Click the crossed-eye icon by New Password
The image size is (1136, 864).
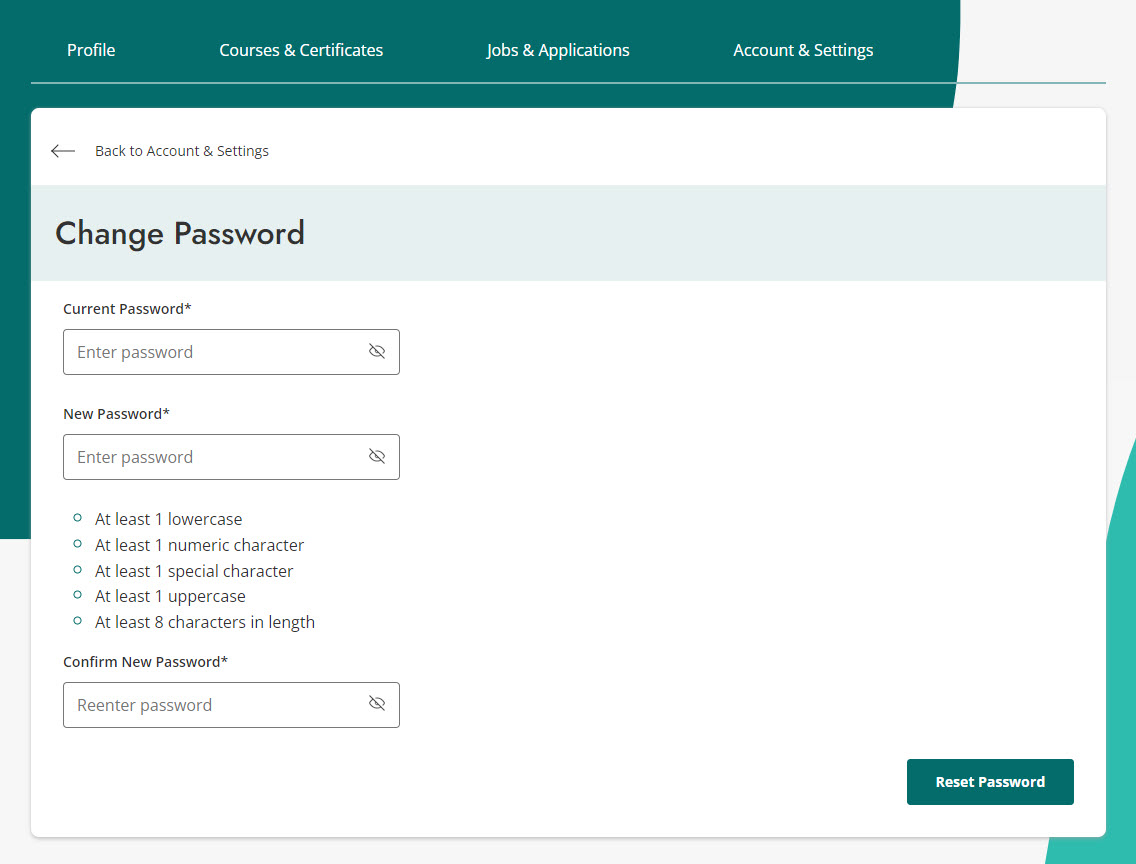(377, 456)
